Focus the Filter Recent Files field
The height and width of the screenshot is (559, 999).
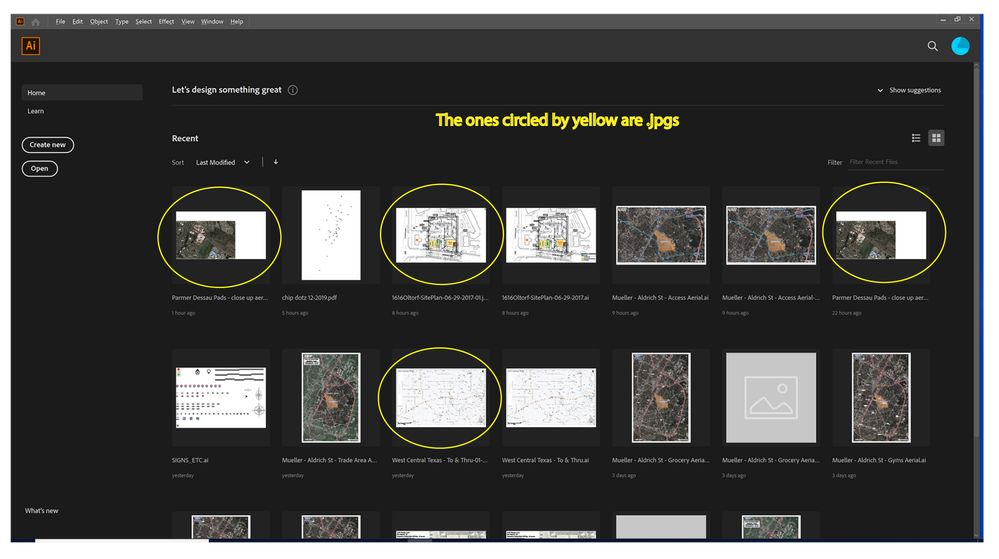[895, 162]
